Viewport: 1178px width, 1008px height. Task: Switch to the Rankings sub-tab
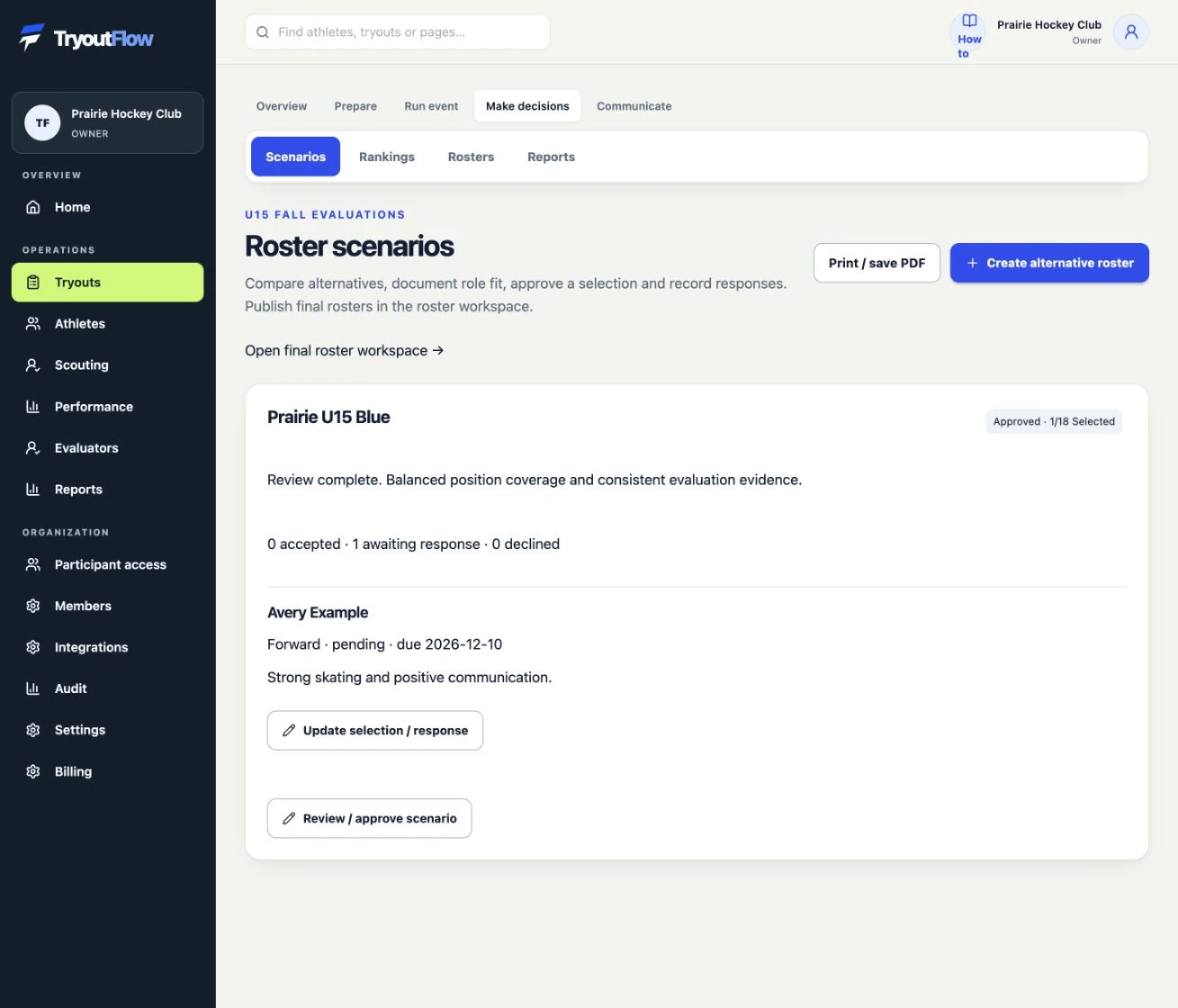(387, 157)
